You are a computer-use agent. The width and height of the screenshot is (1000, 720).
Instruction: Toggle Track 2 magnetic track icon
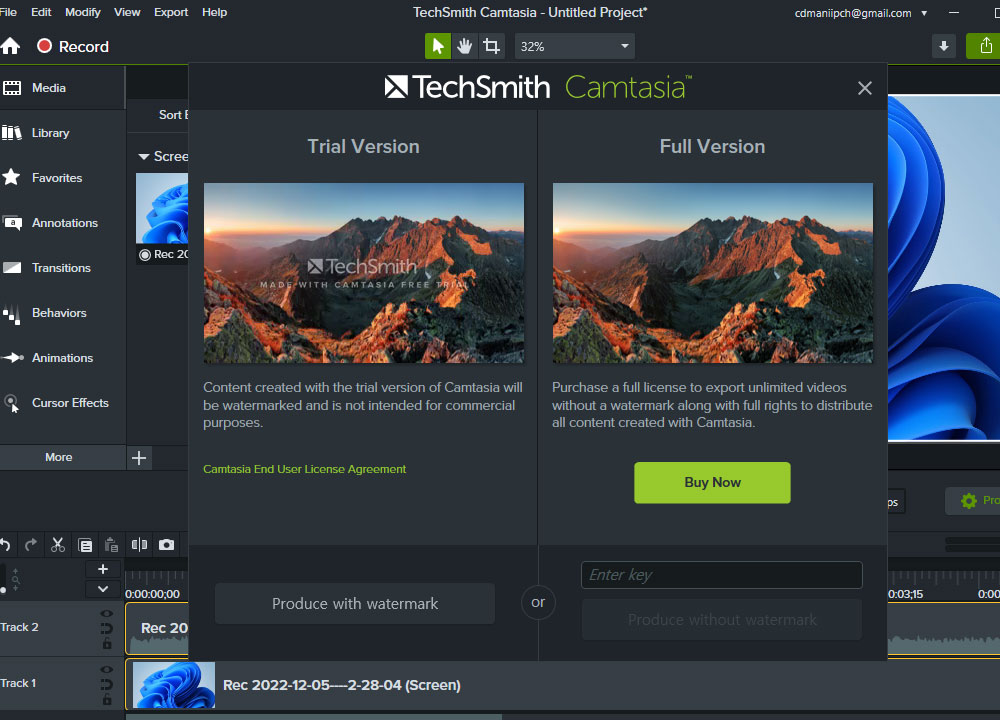point(107,628)
